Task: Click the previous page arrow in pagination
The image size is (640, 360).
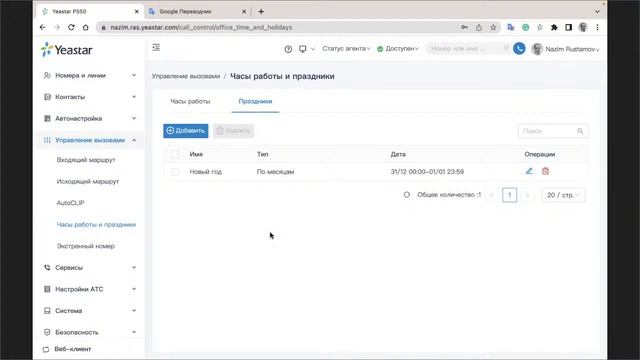Action: (491, 195)
